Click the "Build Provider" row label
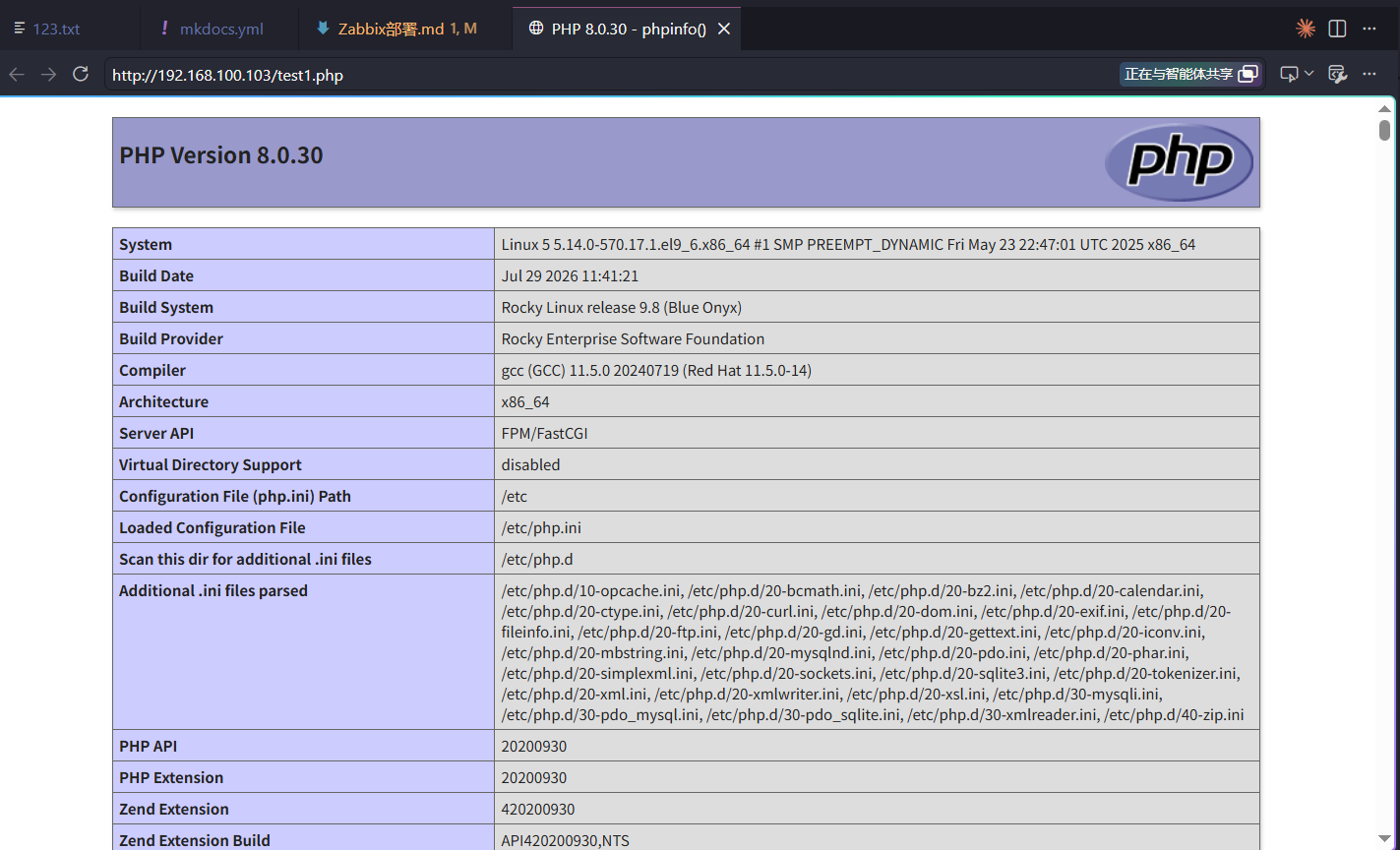Screen dimensions: 1400x850 171,338
